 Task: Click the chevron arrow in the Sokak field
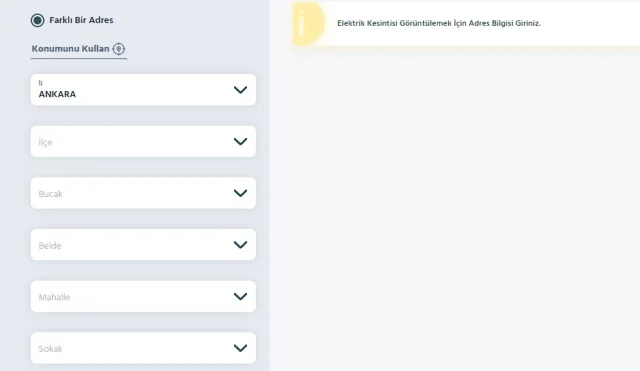240,348
